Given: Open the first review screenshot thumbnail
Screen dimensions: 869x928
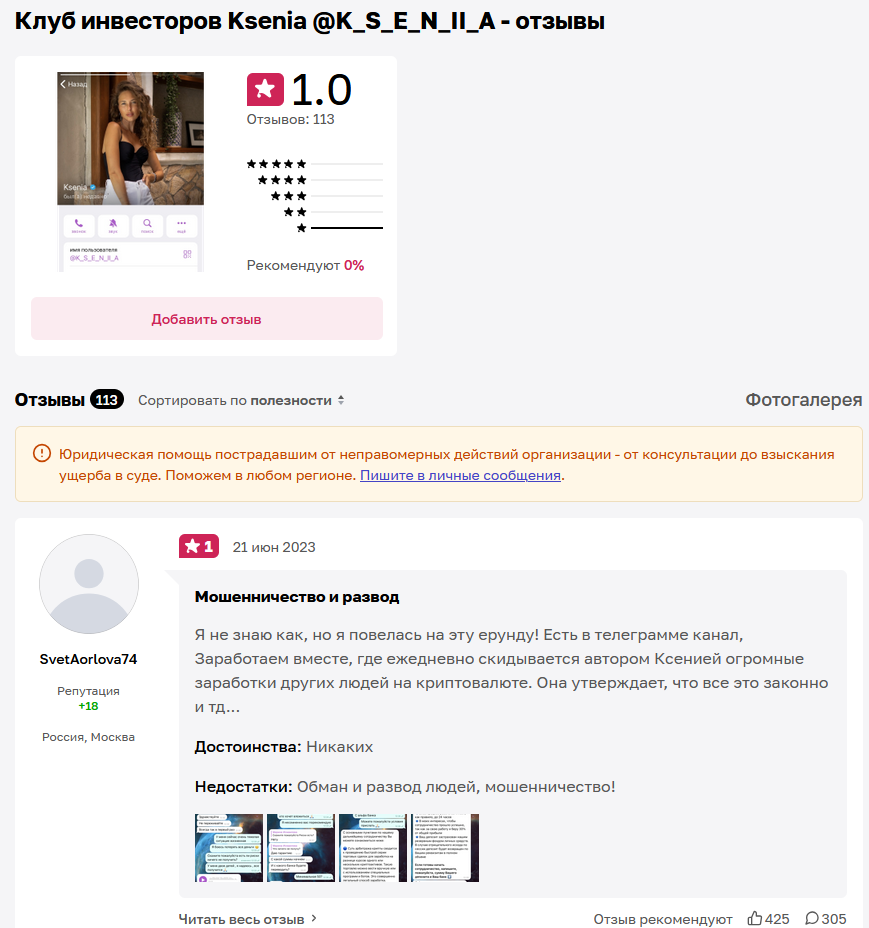Looking at the screenshot, I should [229, 848].
